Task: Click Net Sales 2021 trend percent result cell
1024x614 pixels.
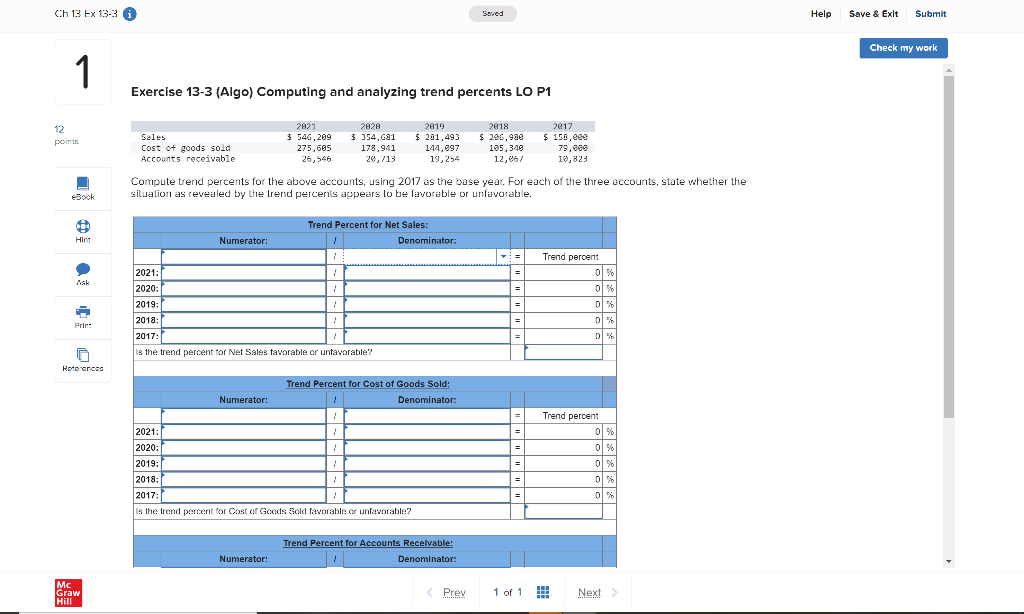Action: coord(563,272)
